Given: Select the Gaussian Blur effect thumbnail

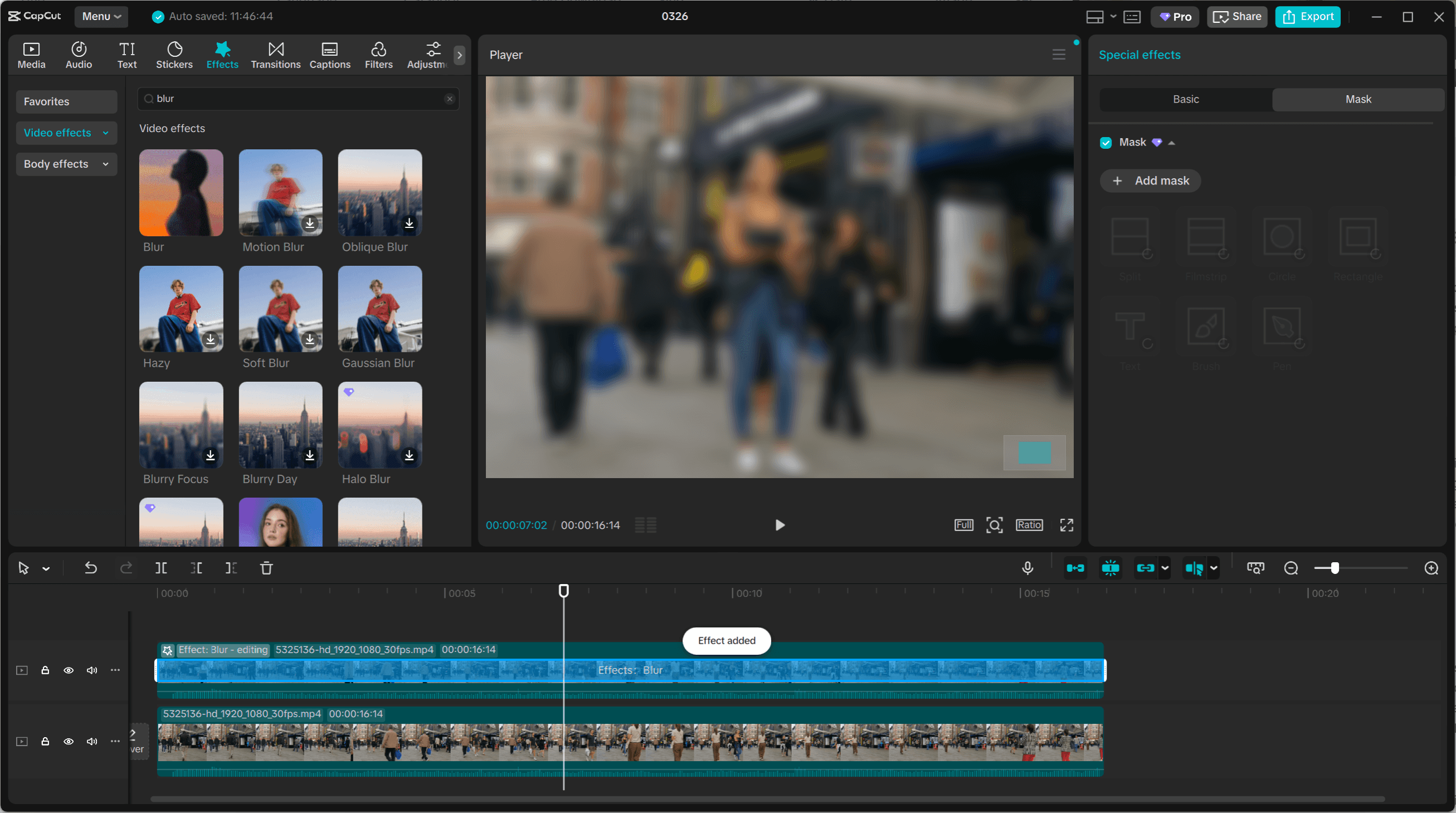Looking at the screenshot, I should pos(379,309).
